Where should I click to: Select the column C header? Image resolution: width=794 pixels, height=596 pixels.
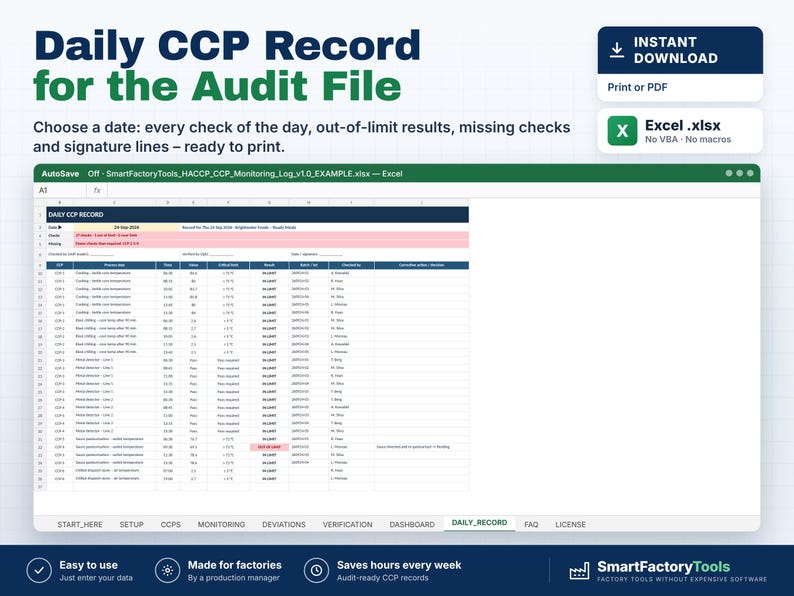pyautogui.click(x=114, y=203)
